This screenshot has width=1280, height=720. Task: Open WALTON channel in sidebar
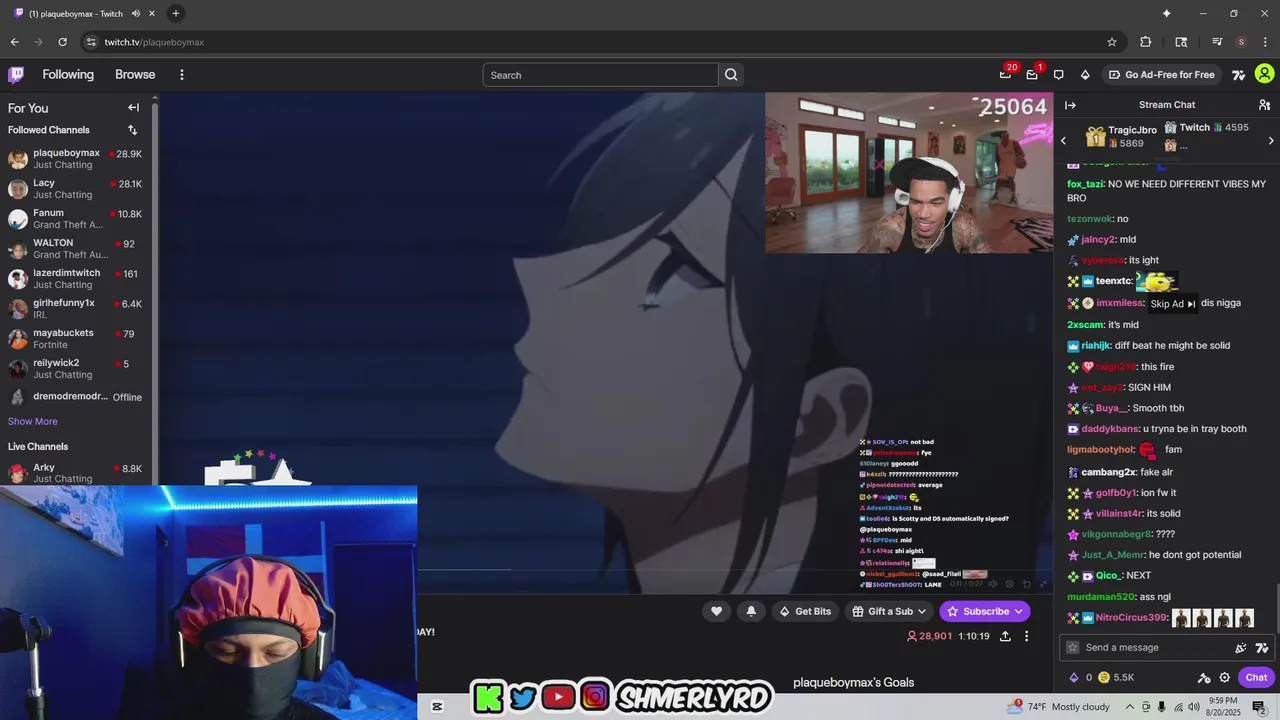[x=76, y=249]
